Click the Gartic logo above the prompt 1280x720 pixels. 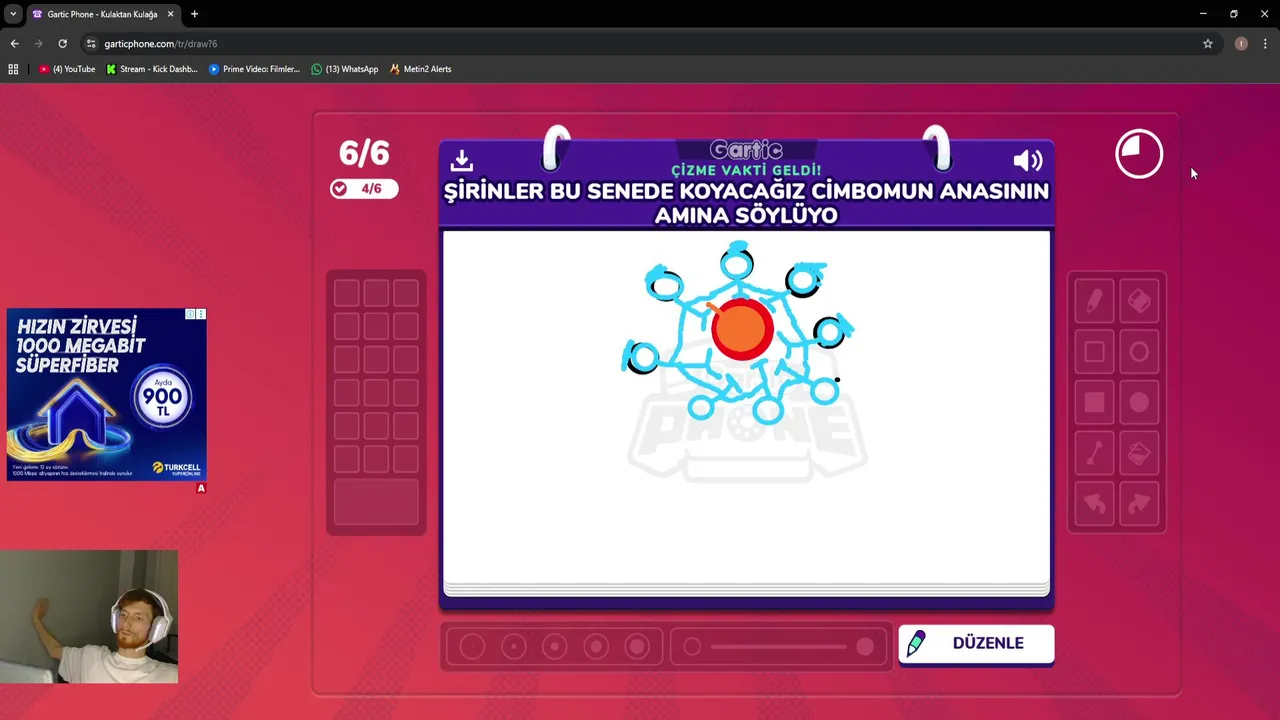click(746, 150)
